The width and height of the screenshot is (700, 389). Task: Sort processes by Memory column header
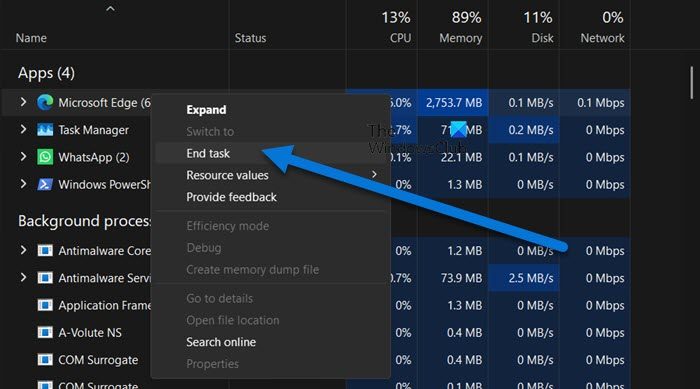pos(461,27)
